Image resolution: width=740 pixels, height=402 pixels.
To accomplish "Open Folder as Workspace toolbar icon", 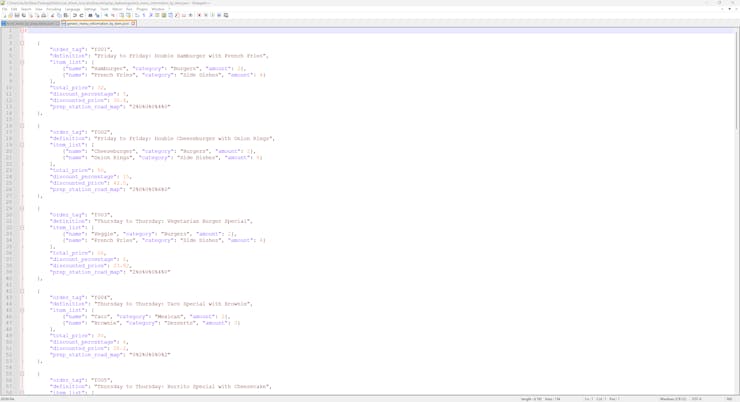I will coord(184,15).
